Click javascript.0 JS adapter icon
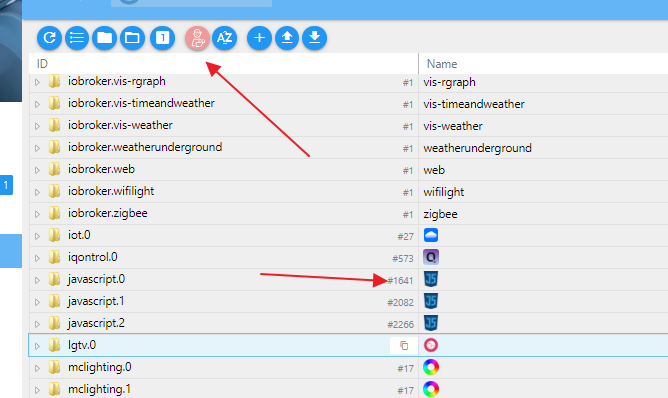Screen dimensions: 668x398 point(431,279)
